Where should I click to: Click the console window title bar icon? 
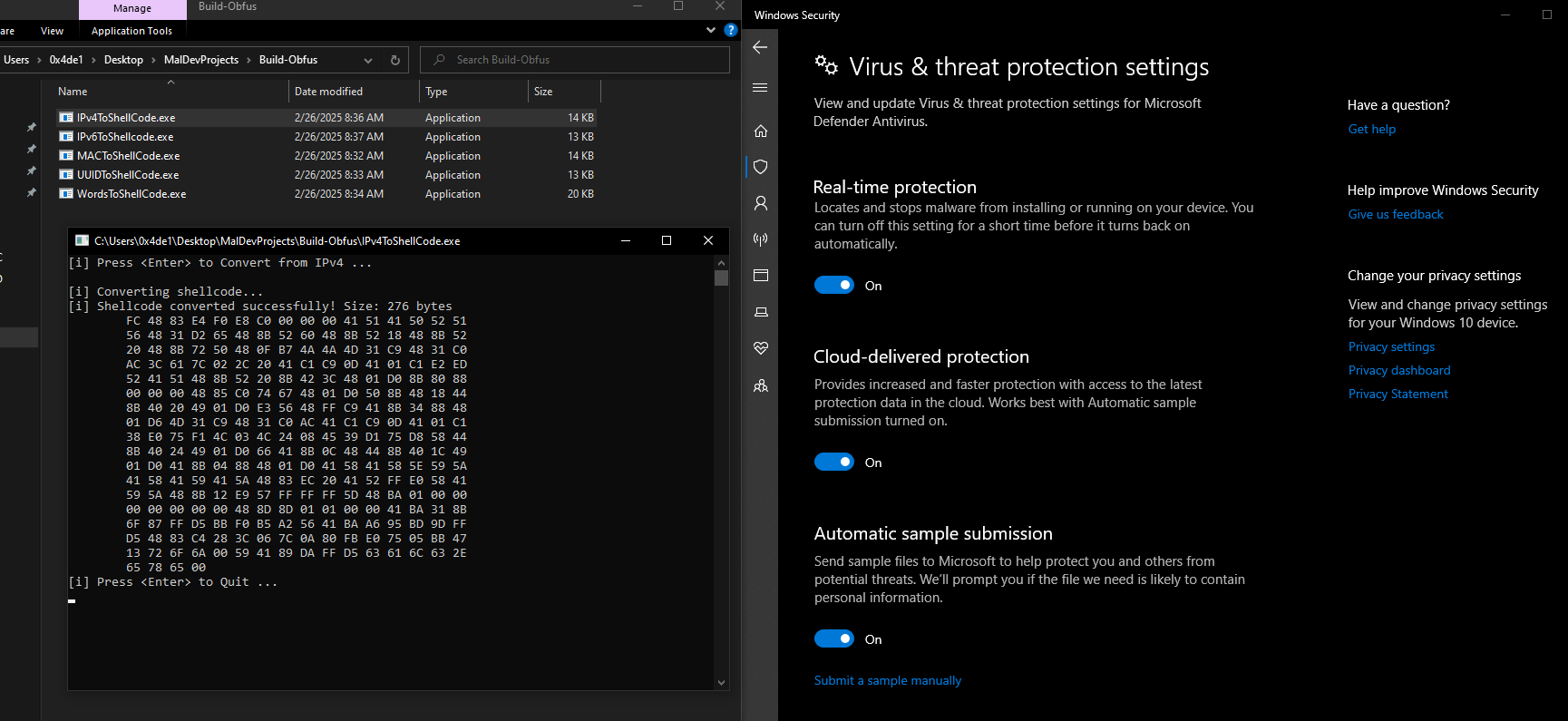(82, 240)
